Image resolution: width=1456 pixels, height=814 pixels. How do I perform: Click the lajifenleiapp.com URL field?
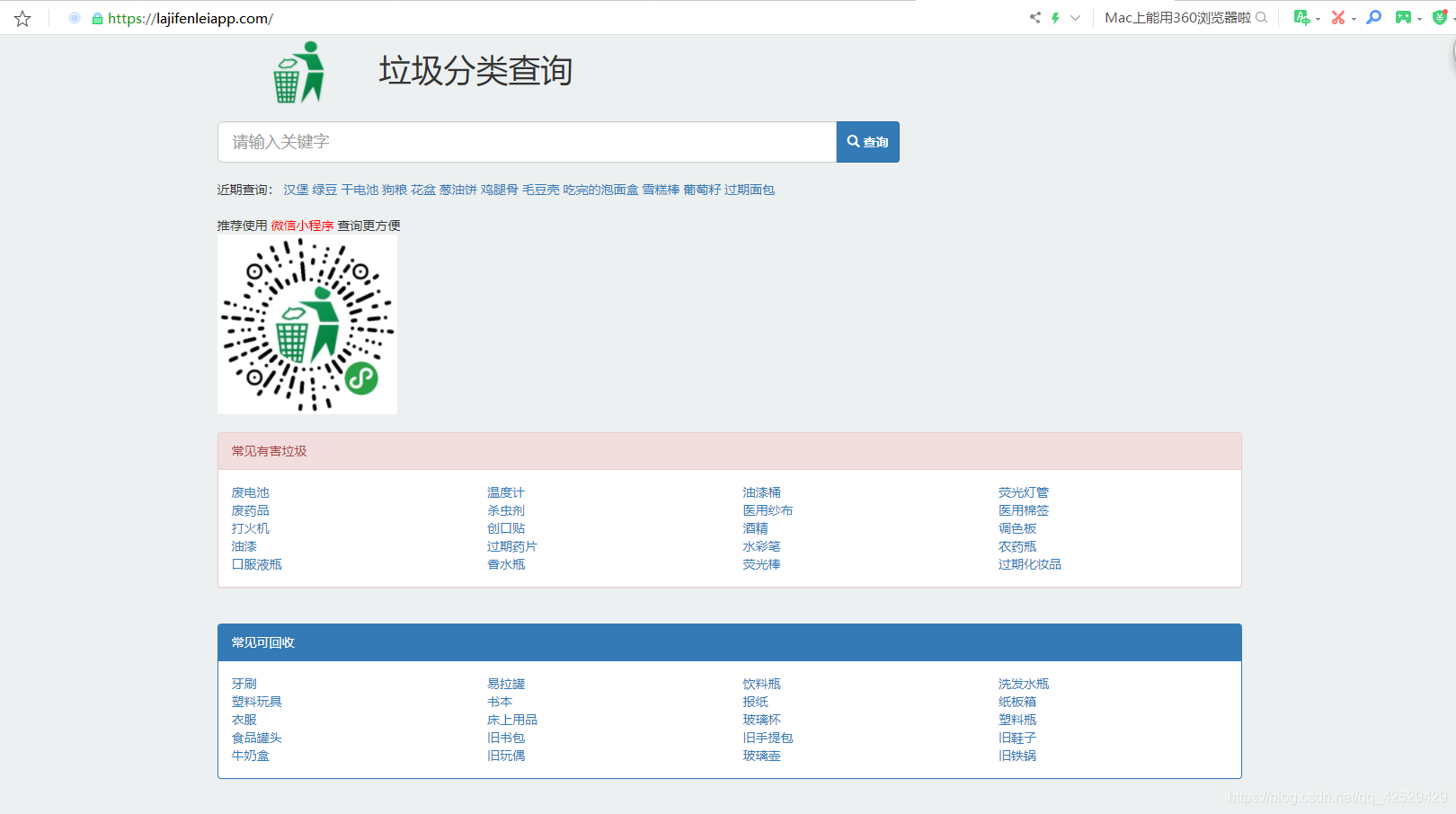[x=191, y=18]
